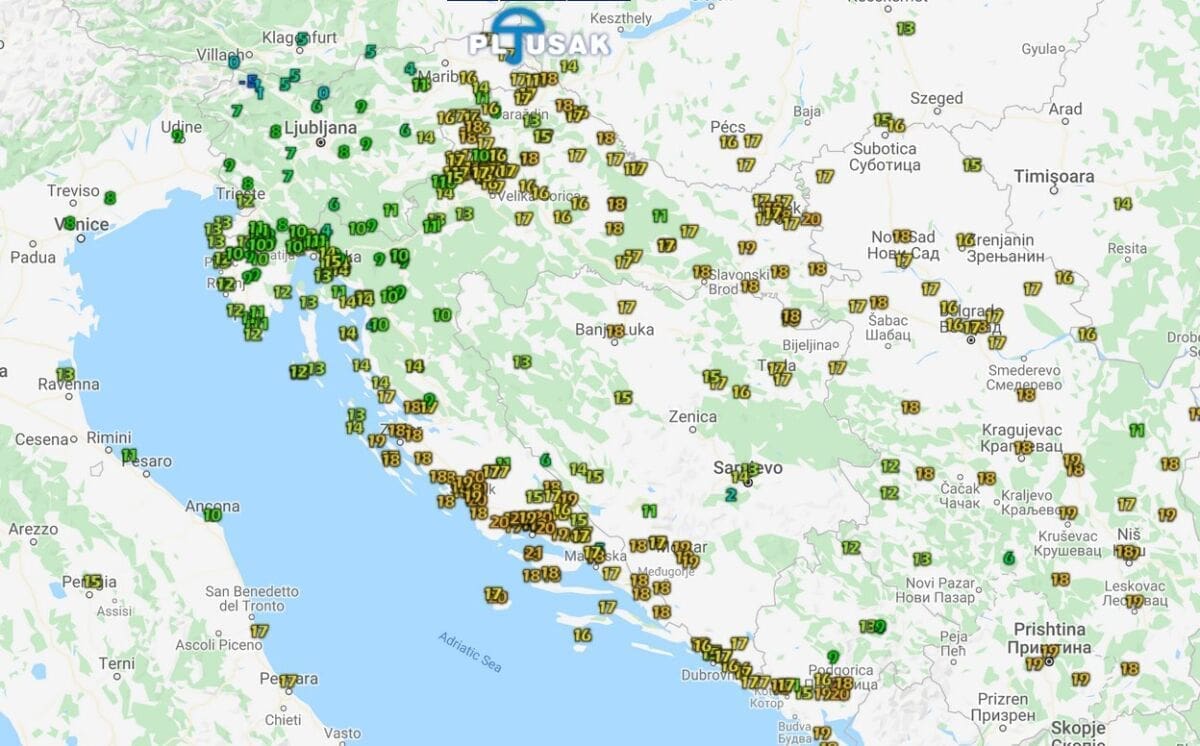
Task: Click the Timișoara city label
Action: pyautogui.click(x=1054, y=176)
